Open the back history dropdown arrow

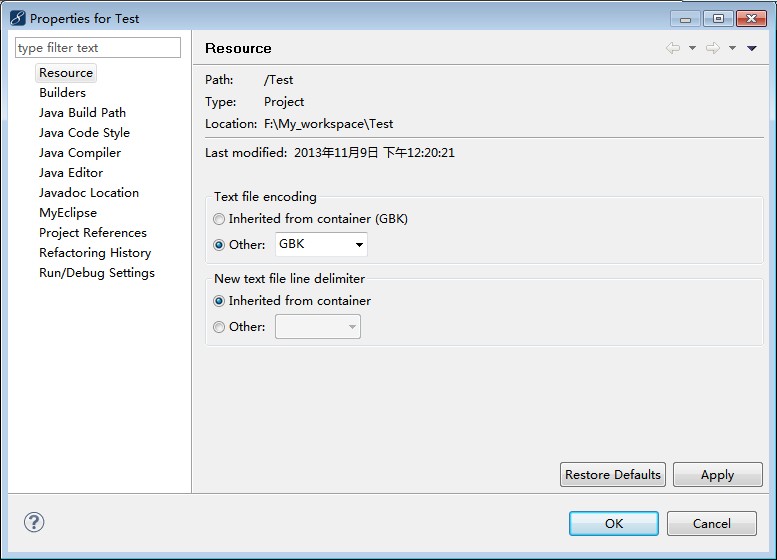pyautogui.click(x=692, y=48)
